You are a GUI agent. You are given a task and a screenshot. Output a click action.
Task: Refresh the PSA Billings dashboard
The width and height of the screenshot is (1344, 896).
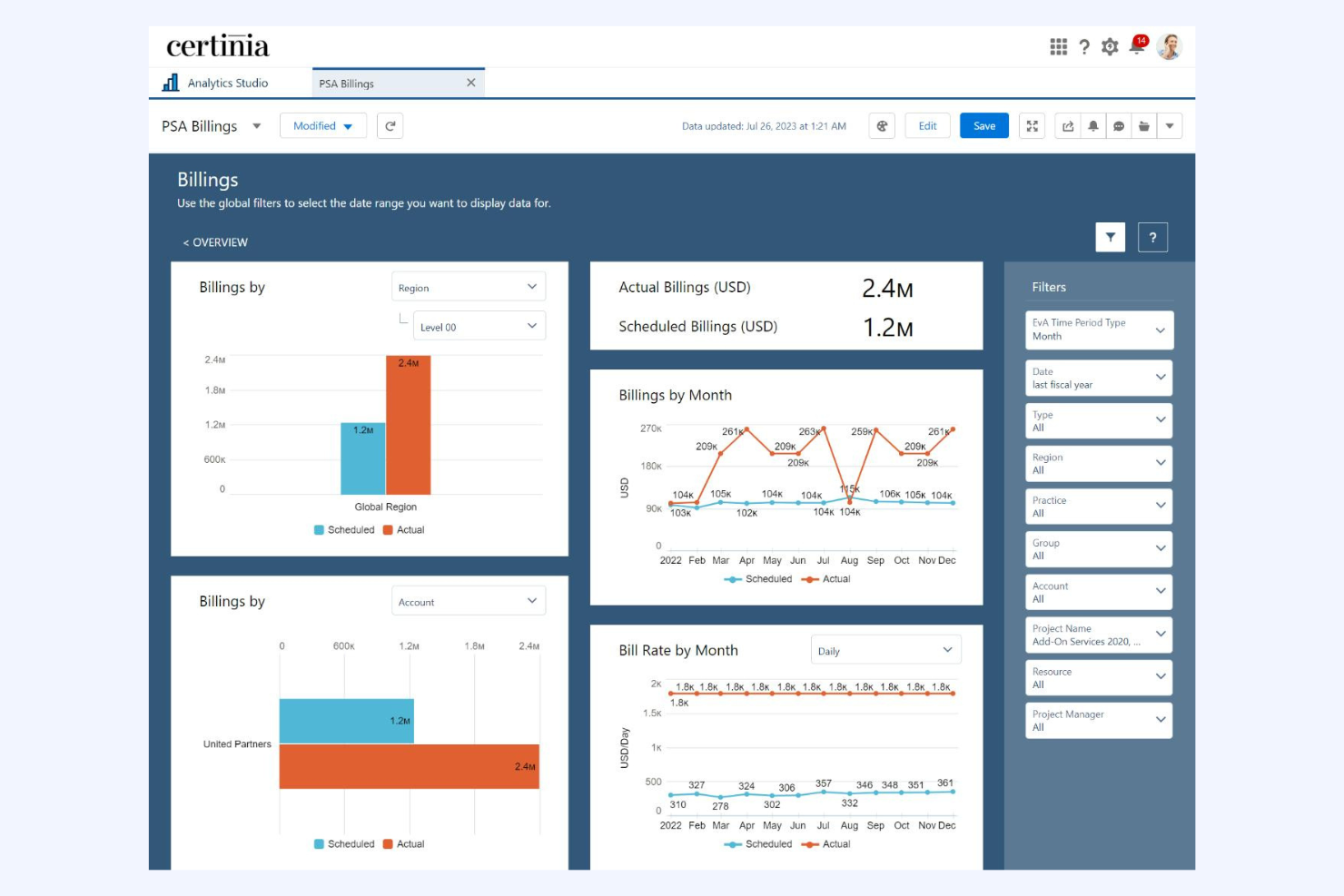click(390, 125)
